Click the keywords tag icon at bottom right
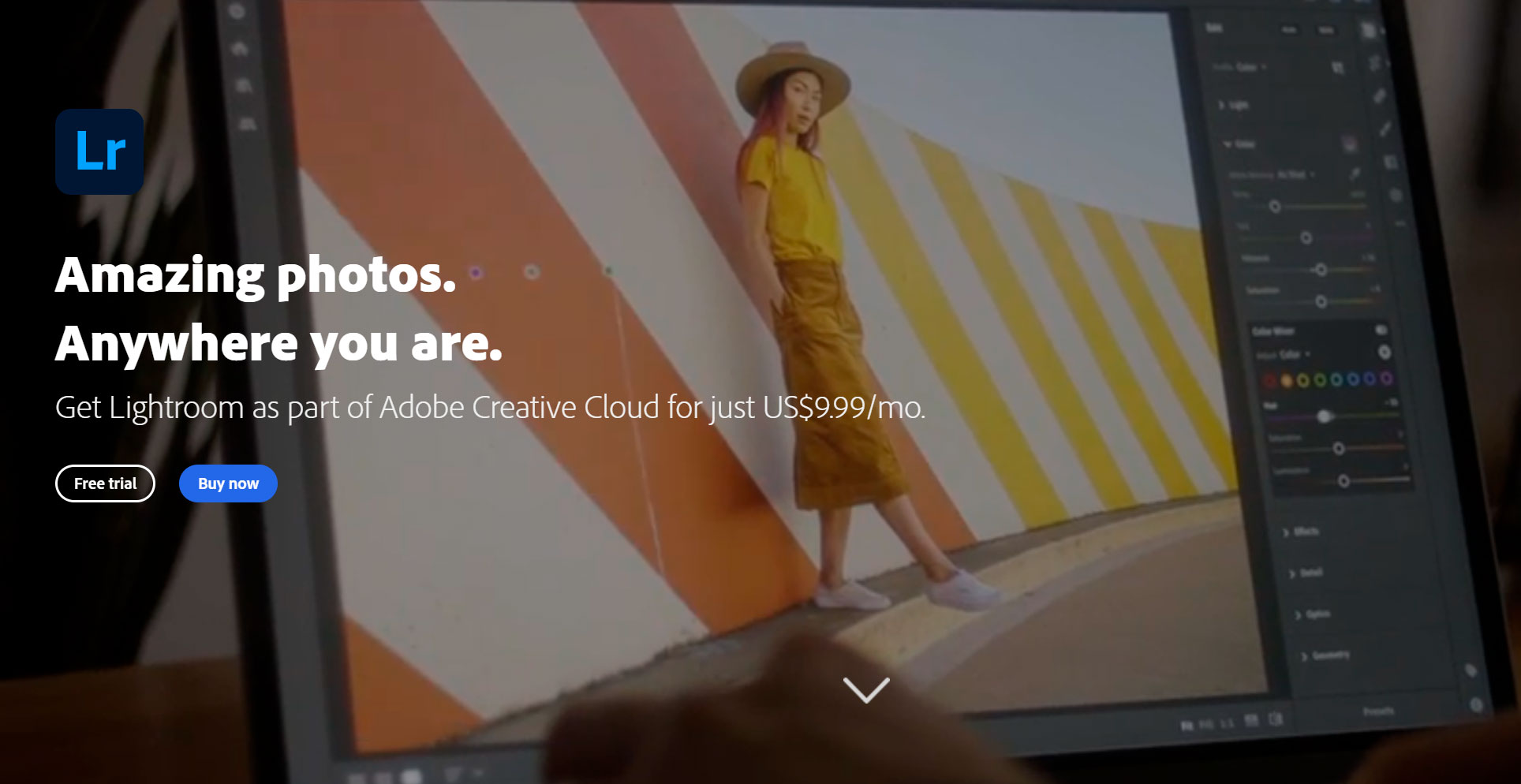Screen dimensions: 1521x784 (1471, 670)
